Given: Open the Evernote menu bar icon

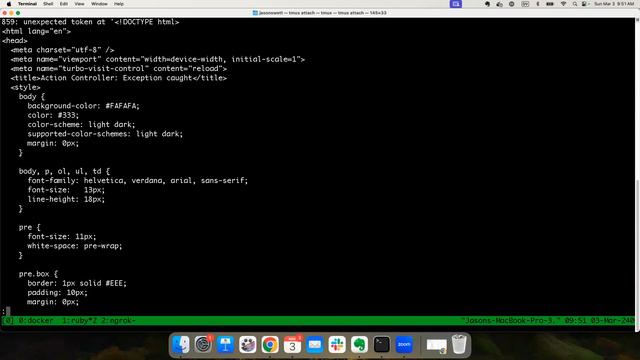Looking at the screenshot, I should (x=487, y=4).
